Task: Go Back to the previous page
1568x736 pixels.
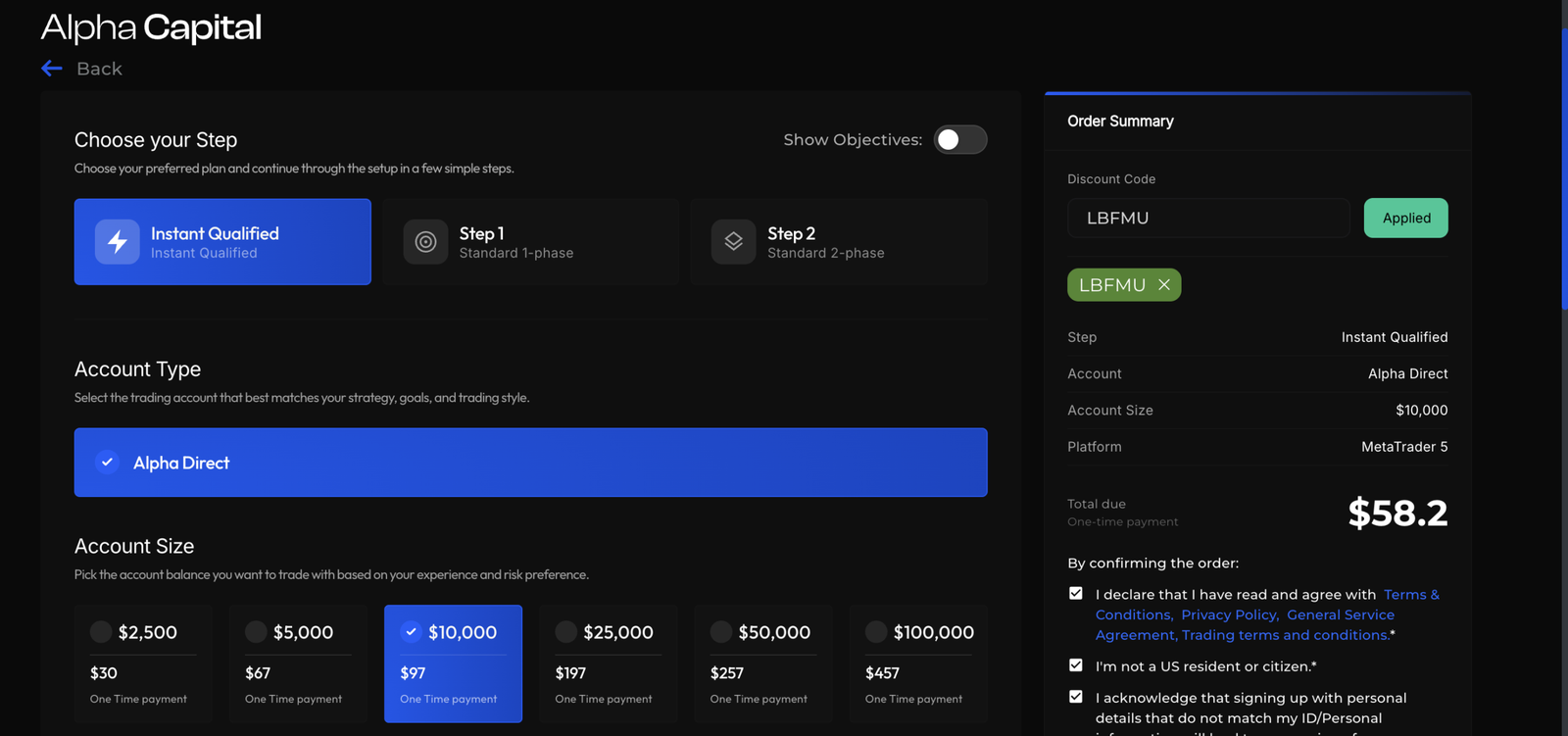Action: click(x=82, y=69)
